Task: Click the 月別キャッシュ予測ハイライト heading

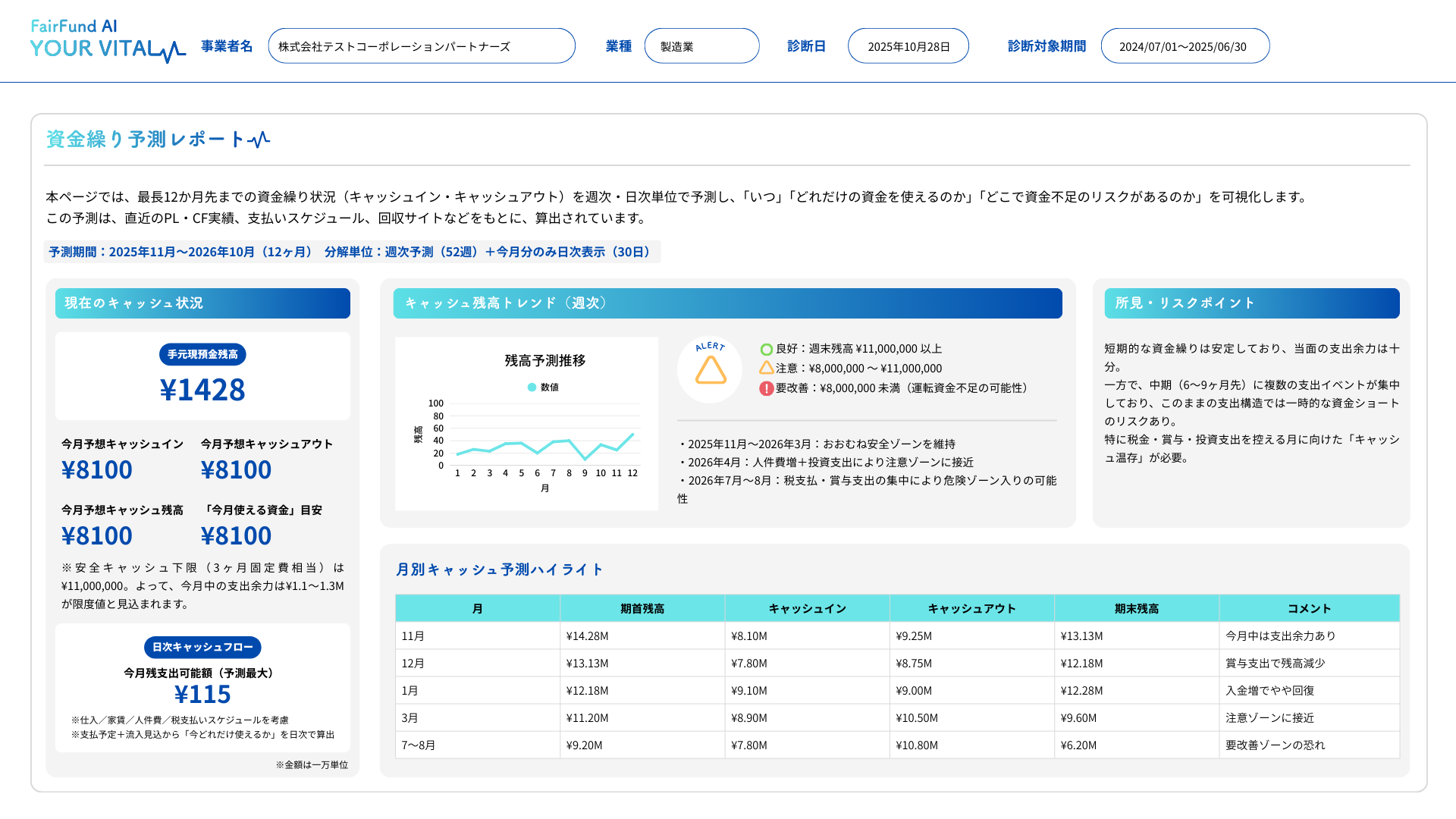Action: pyautogui.click(x=497, y=570)
